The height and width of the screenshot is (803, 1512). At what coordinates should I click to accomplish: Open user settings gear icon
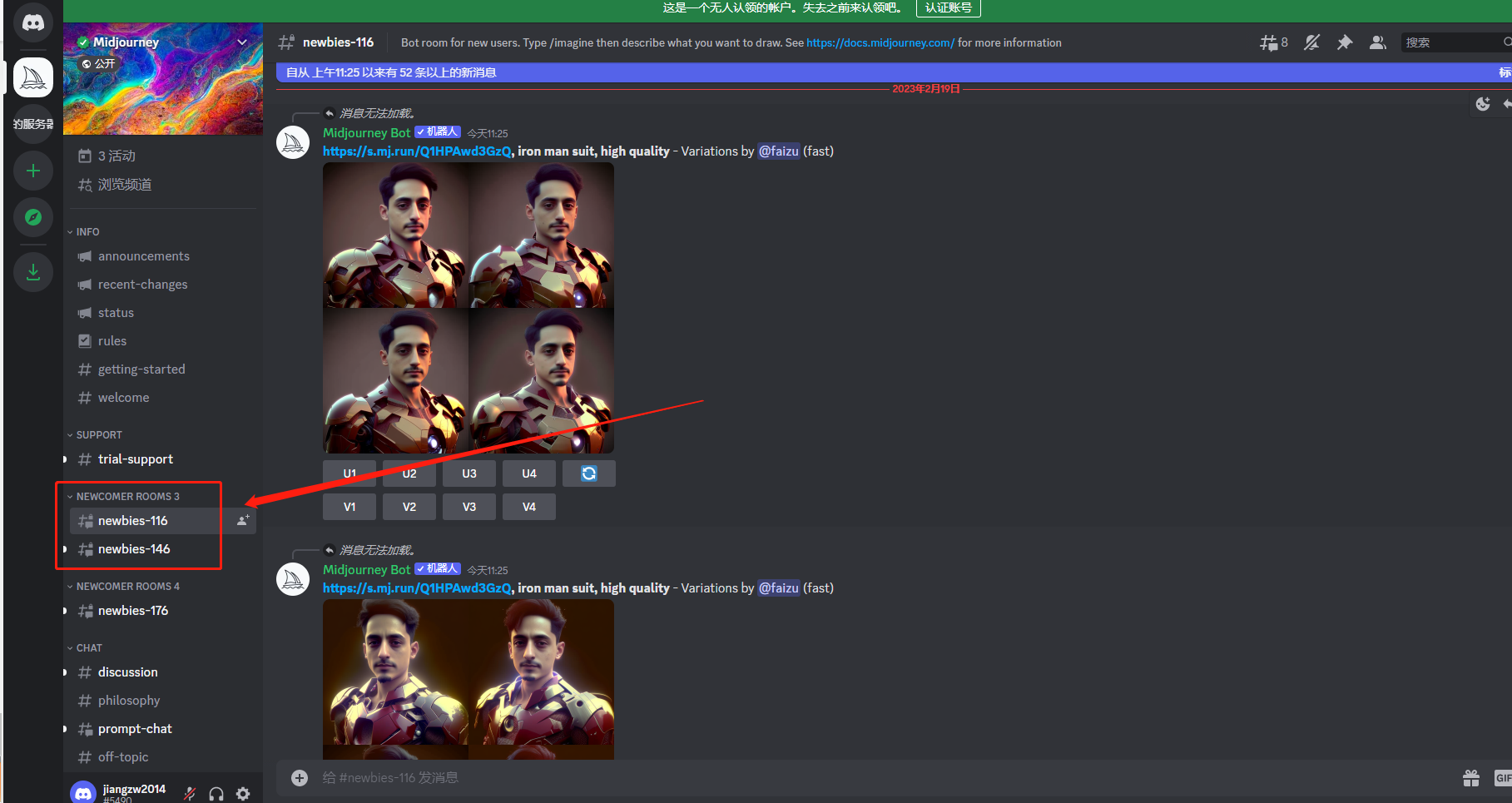[243, 794]
